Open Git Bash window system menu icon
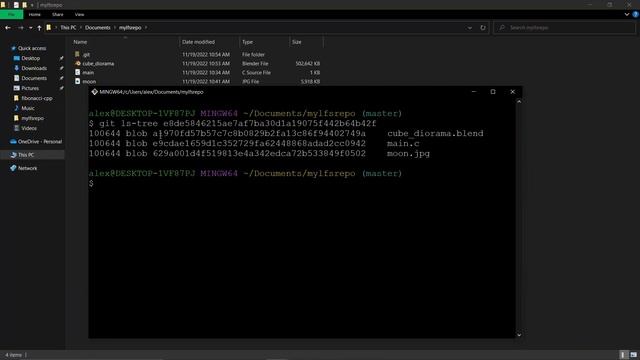640x360 pixels. click(x=94, y=92)
